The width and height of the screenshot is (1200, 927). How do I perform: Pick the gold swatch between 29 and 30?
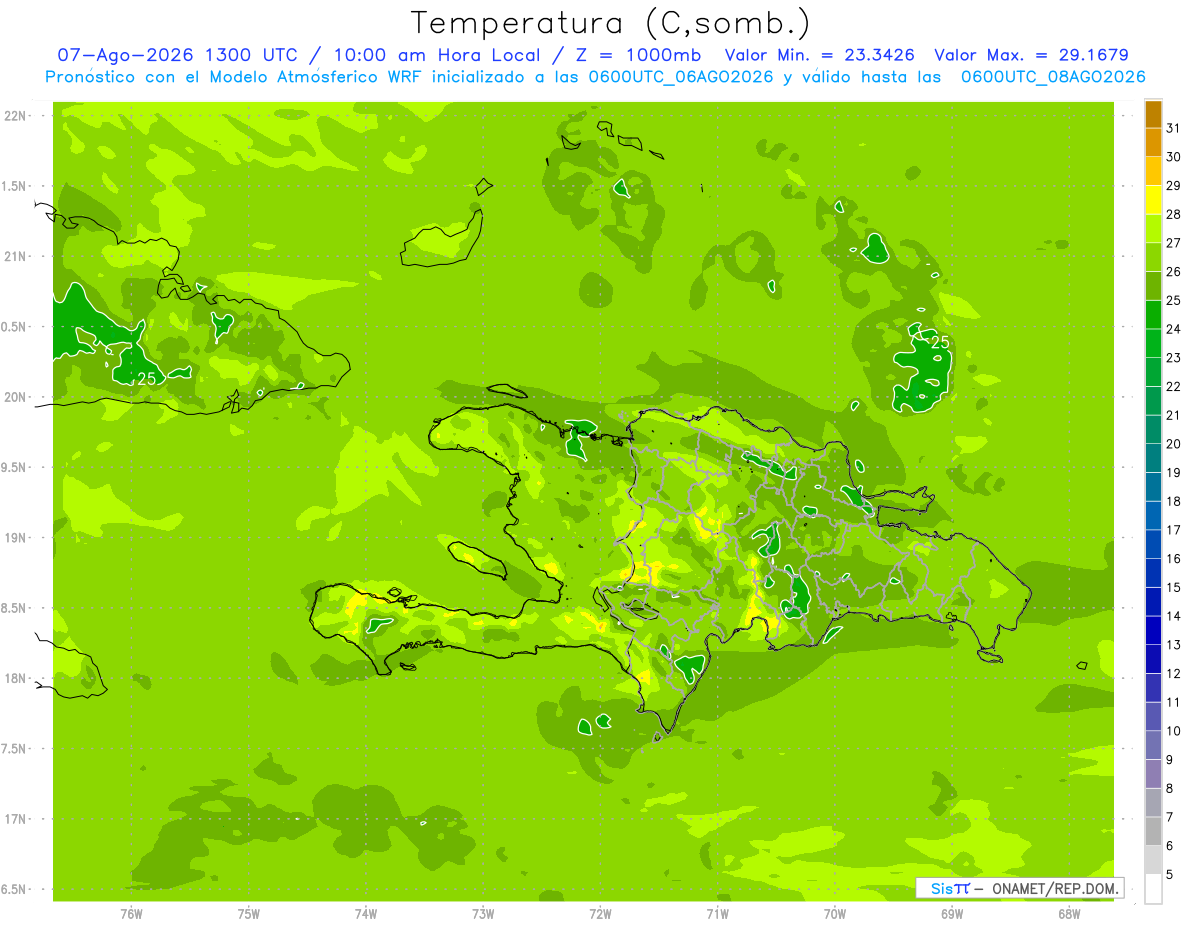coord(1153,171)
